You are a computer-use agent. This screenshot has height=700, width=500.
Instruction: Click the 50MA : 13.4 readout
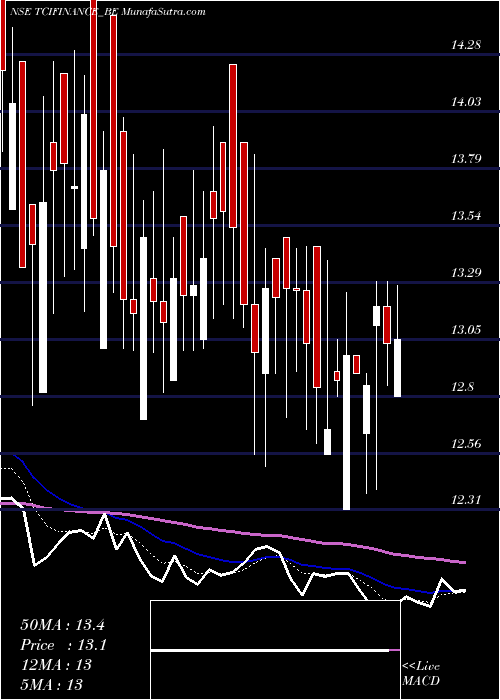pos(62,625)
